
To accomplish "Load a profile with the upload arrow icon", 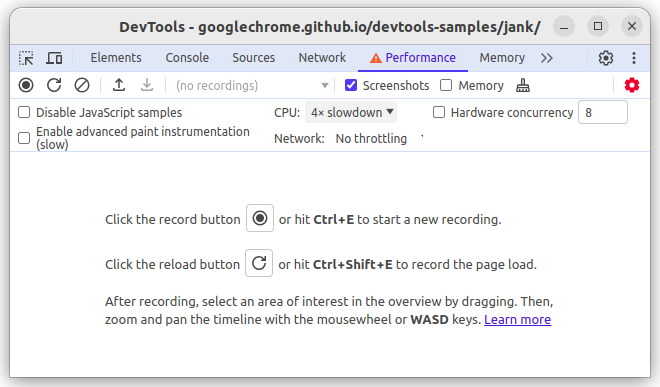I will pos(119,85).
